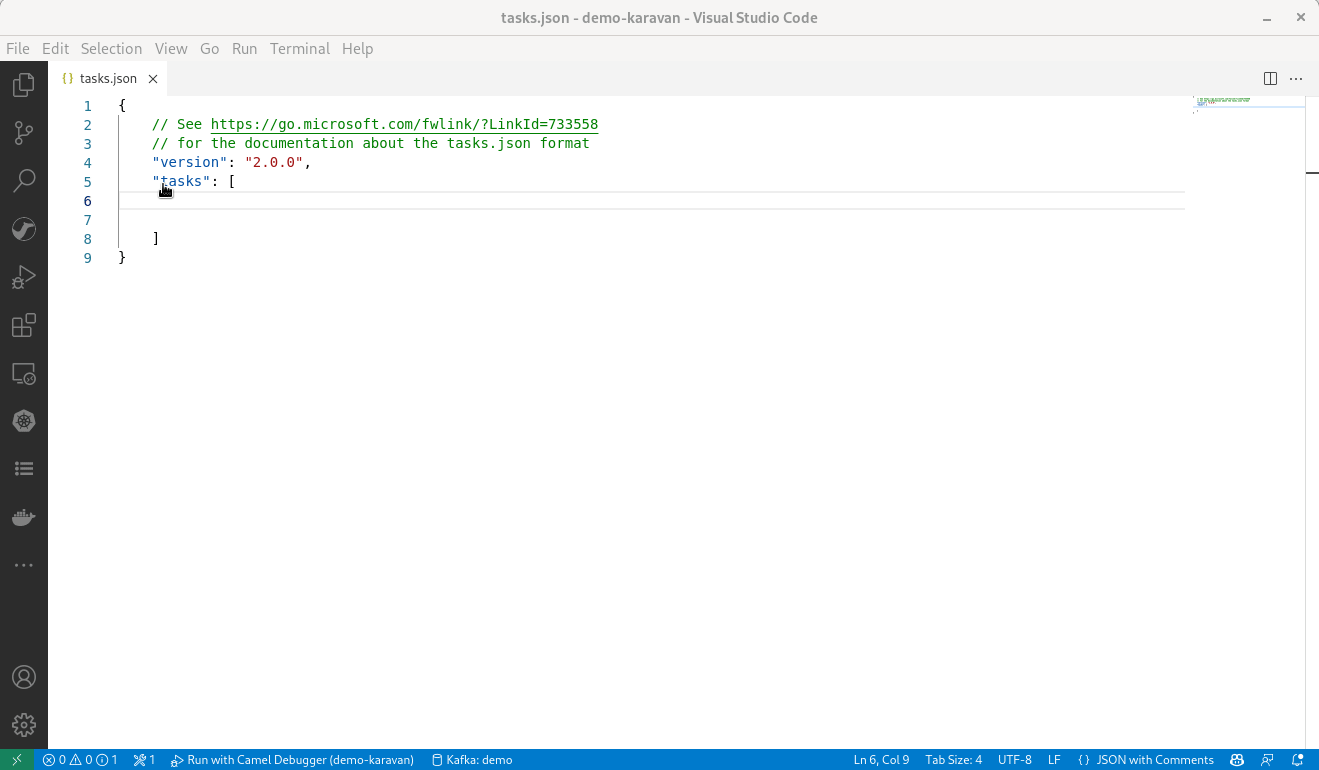Image resolution: width=1319 pixels, height=770 pixels.
Task: Open the Kubernetes extension icon
Action: [x=24, y=421]
